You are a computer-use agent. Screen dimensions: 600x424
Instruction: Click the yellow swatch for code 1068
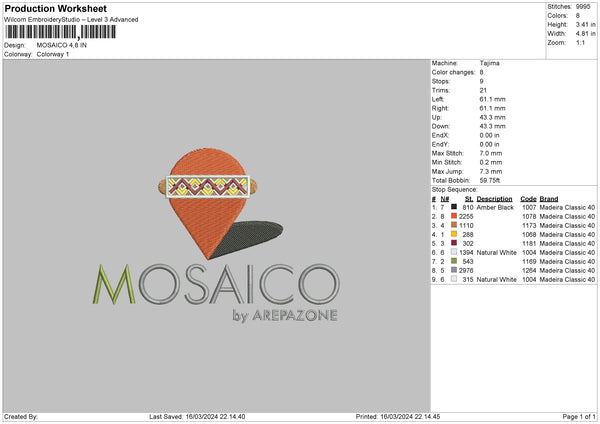pyautogui.click(x=454, y=234)
